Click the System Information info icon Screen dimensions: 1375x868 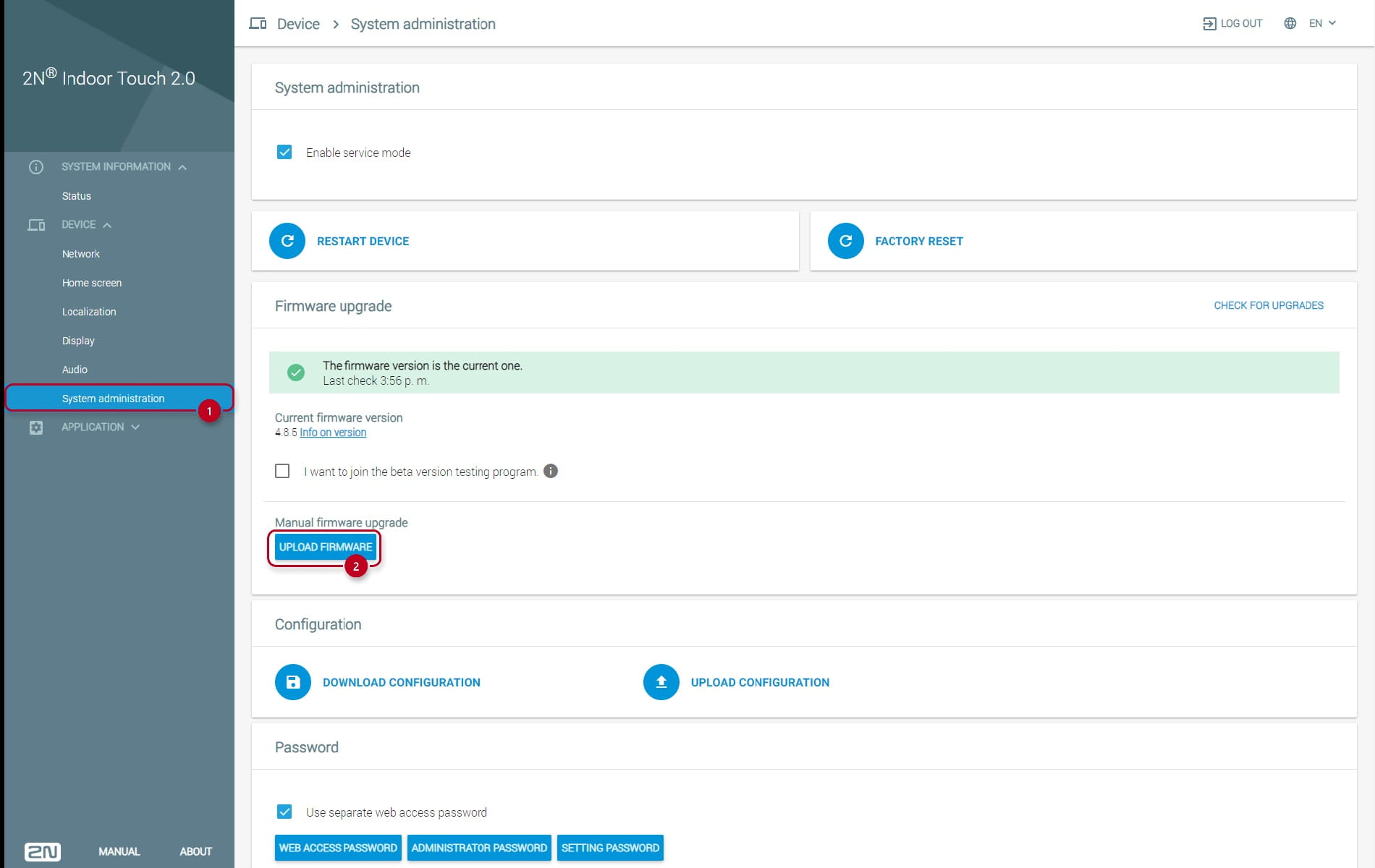[x=36, y=167]
